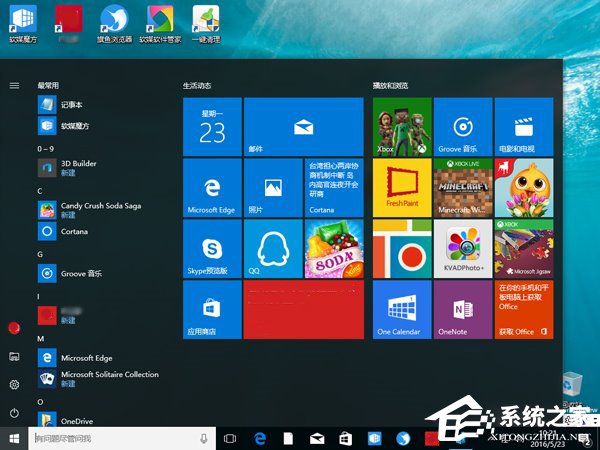Open One Calendar tile

click(402, 310)
